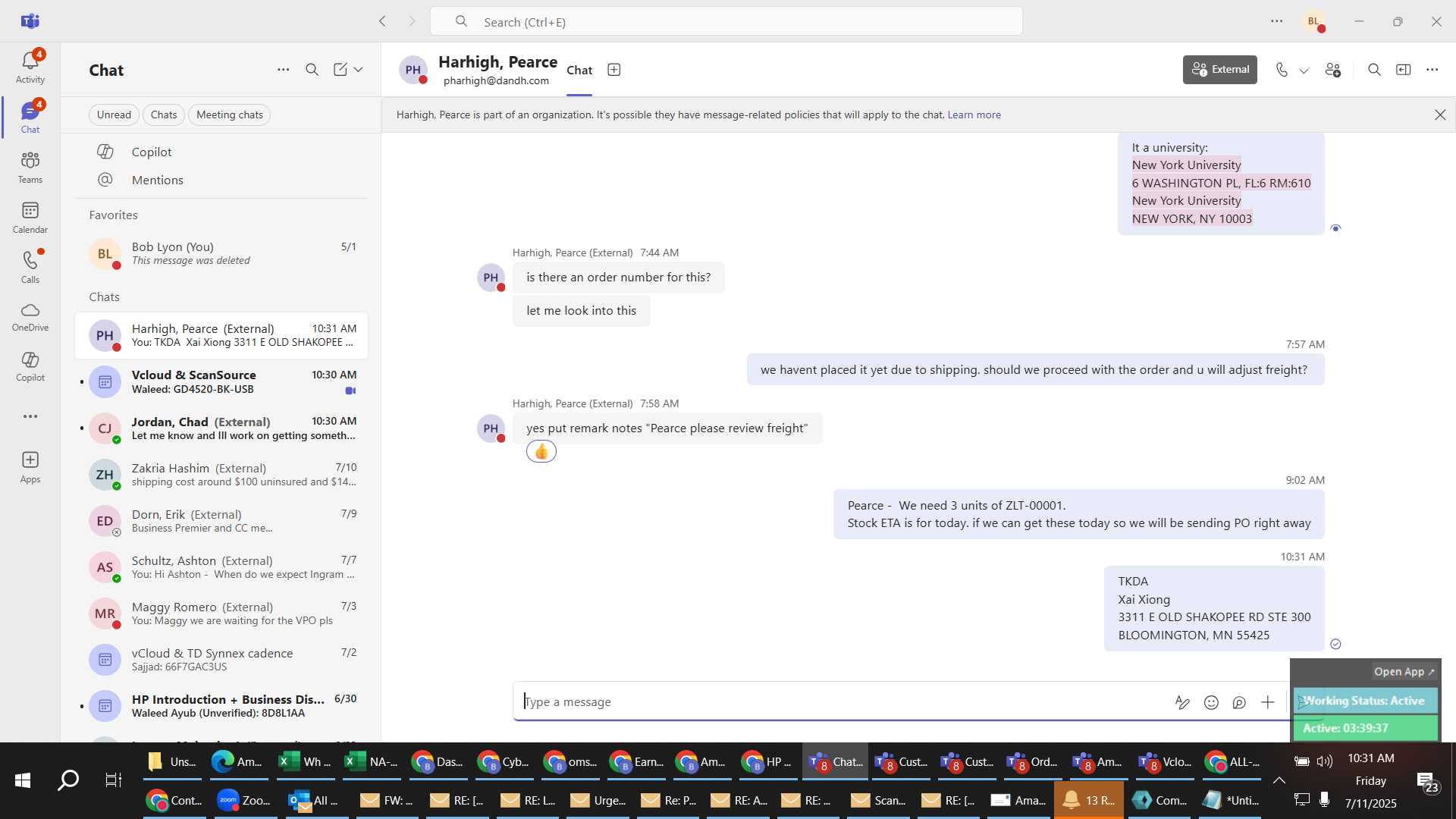Image resolution: width=1456 pixels, height=819 pixels.
Task: Open Maggy Romero chat
Action: tap(221, 613)
